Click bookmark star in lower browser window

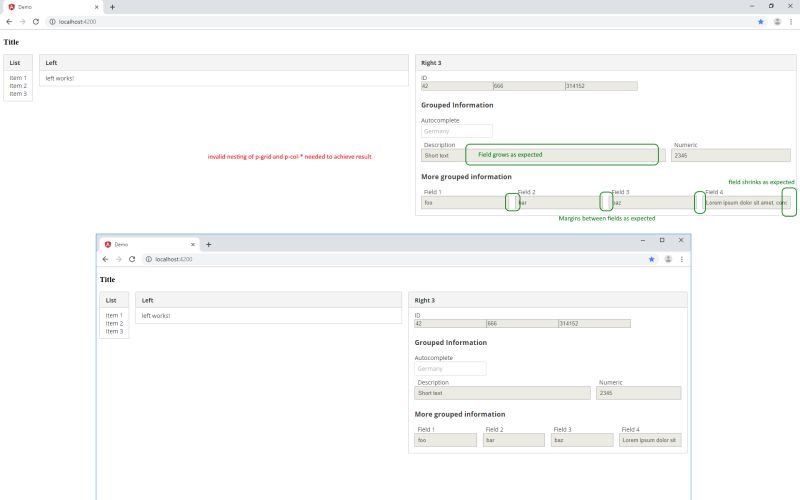coord(652,259)
